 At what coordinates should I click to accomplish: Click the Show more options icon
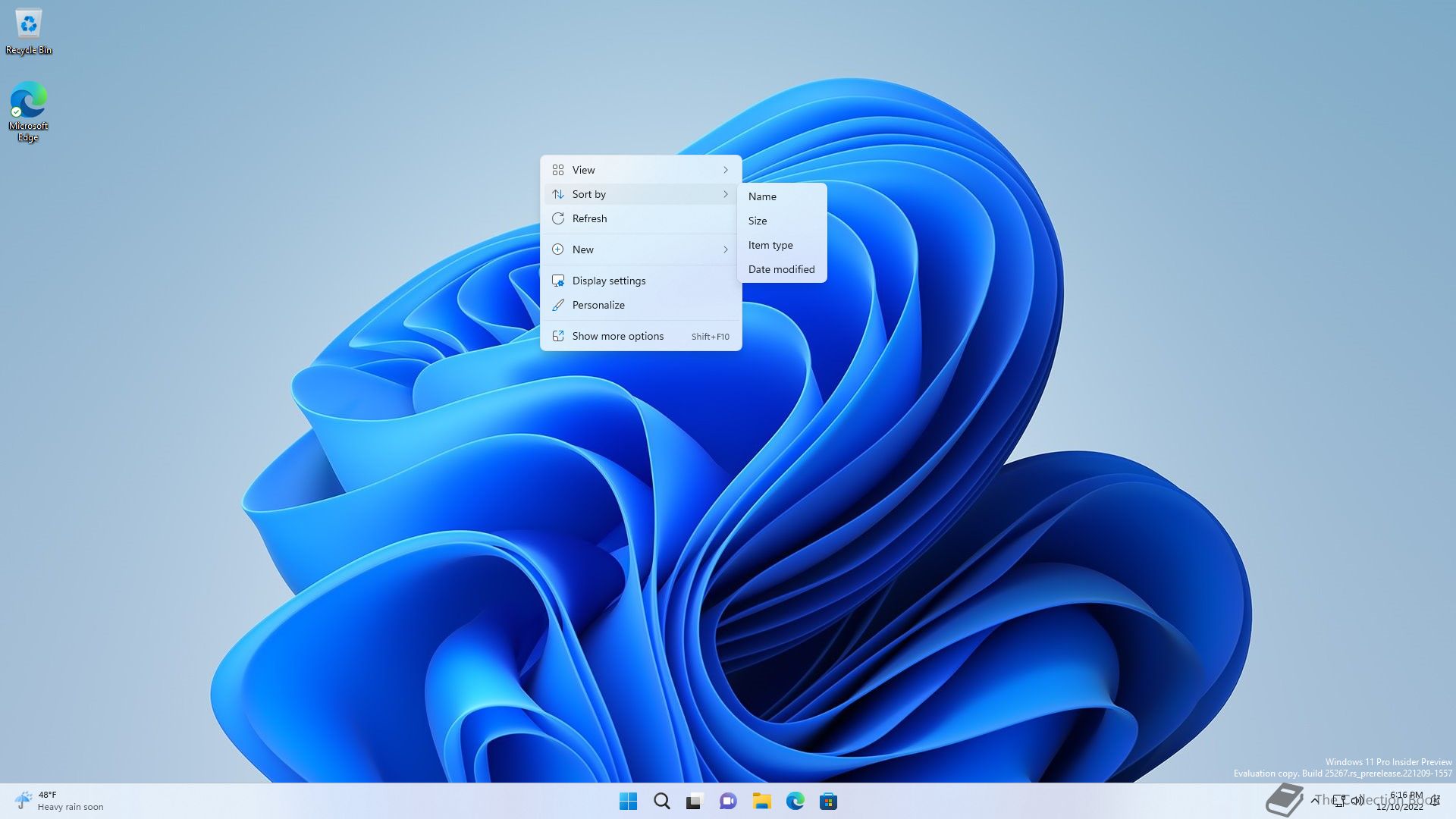[558, 336]
